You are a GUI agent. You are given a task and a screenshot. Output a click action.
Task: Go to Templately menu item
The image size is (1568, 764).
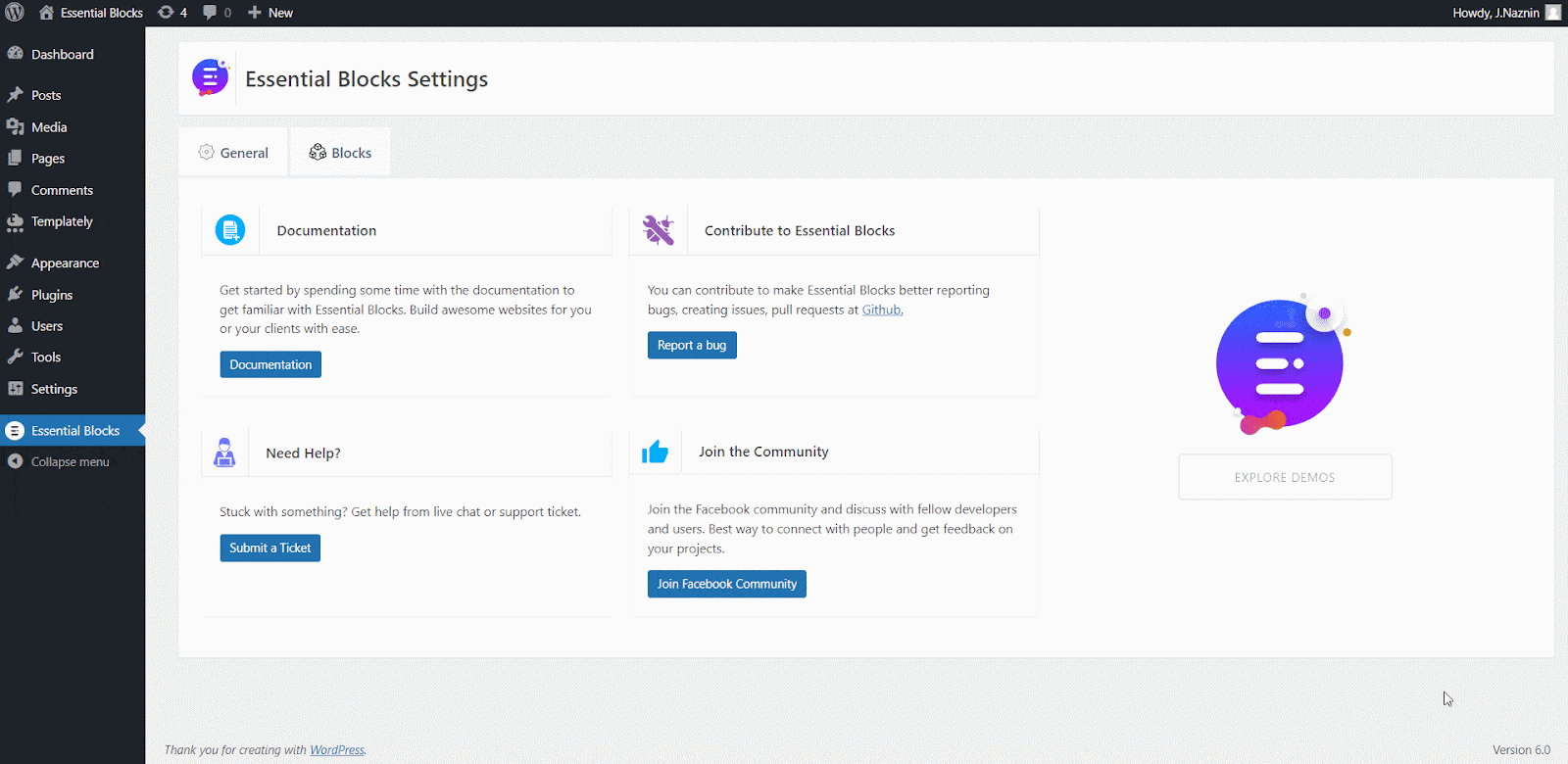62,221
